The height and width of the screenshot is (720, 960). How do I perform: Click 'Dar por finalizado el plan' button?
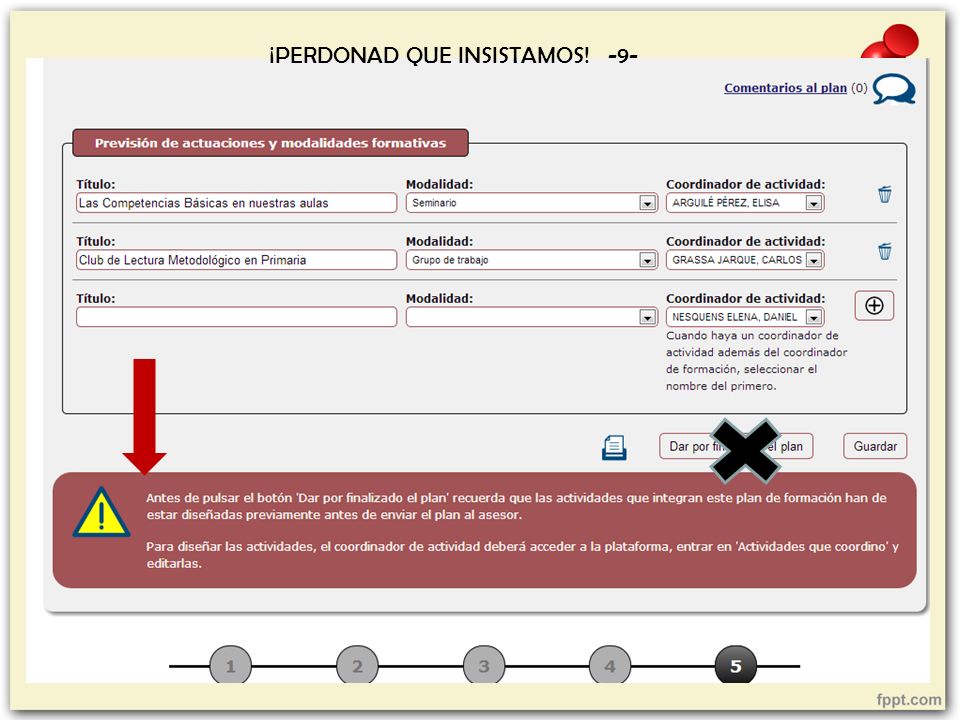736,446
